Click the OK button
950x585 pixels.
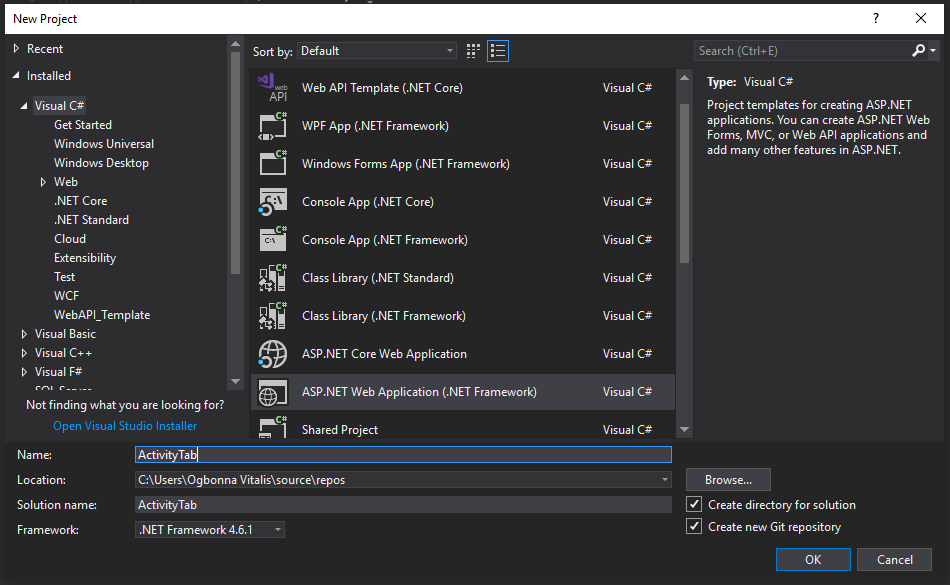click(x=813, y=560)
